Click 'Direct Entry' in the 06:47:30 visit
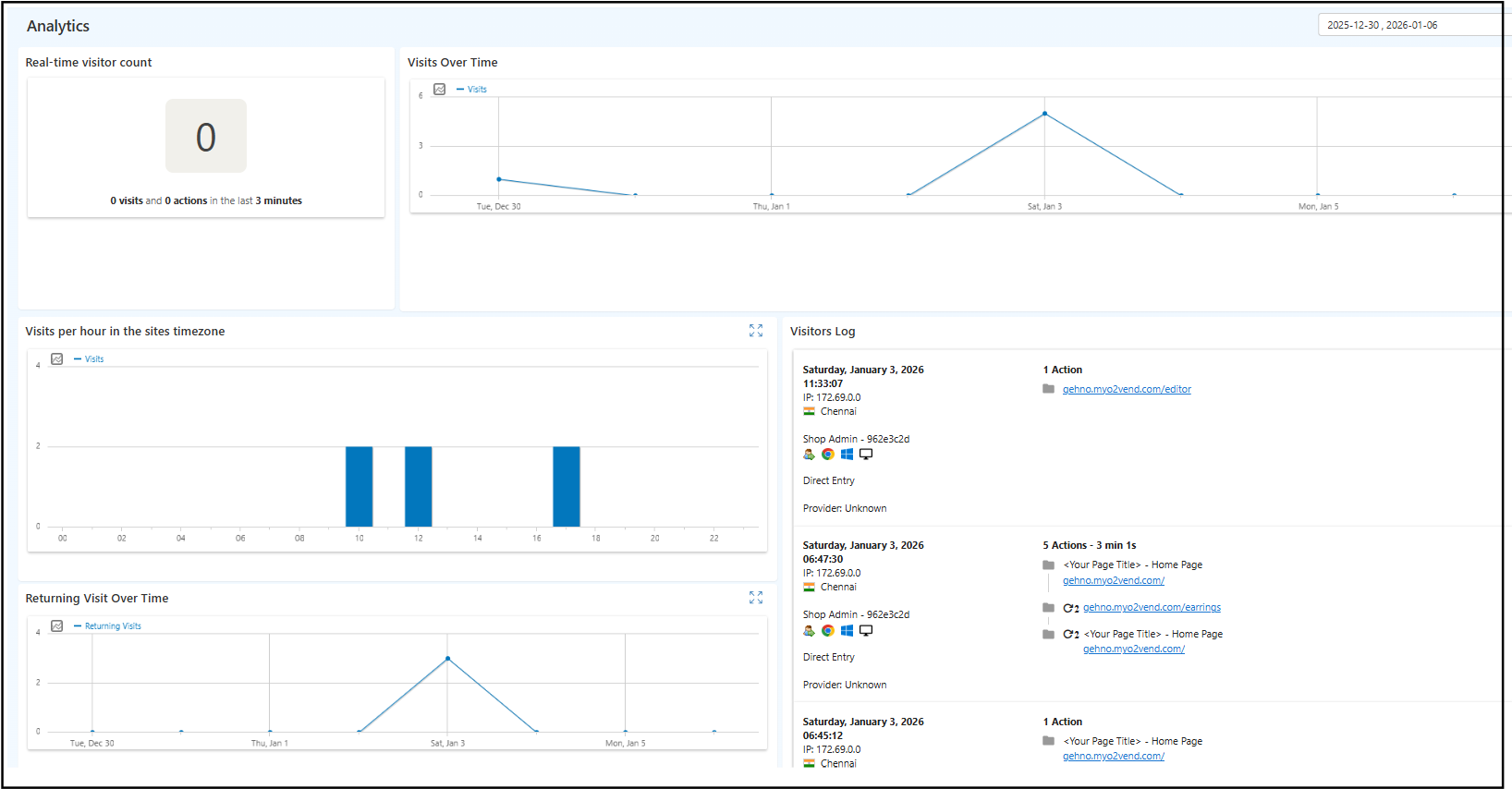 (829, 658)
